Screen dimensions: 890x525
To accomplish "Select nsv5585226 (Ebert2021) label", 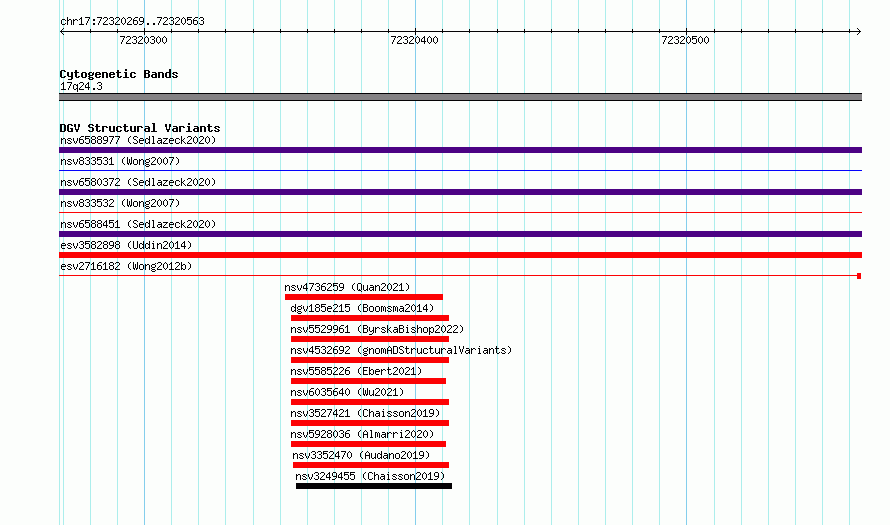I will tap(356, 371).
